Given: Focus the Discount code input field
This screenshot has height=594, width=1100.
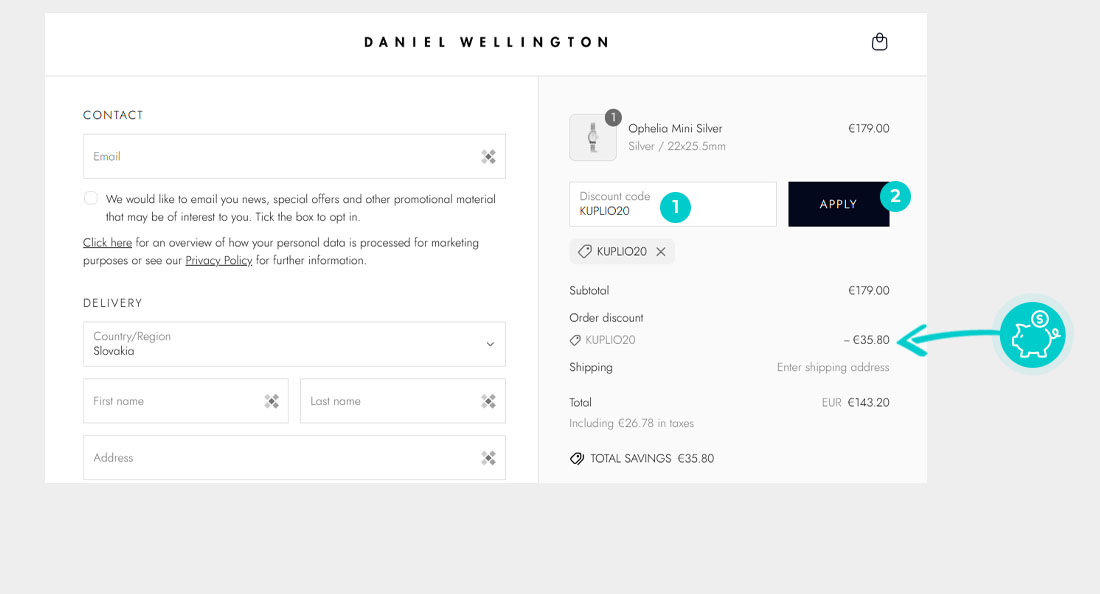Looking at the screenshot, I should pos(673,204).
